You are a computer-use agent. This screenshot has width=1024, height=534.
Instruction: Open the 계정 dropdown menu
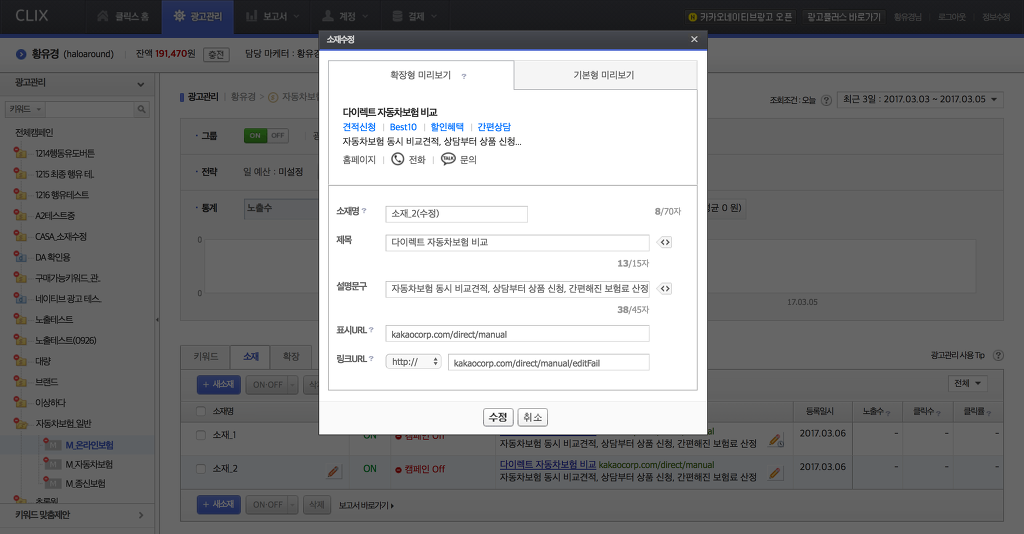click(x=346, y=16)
